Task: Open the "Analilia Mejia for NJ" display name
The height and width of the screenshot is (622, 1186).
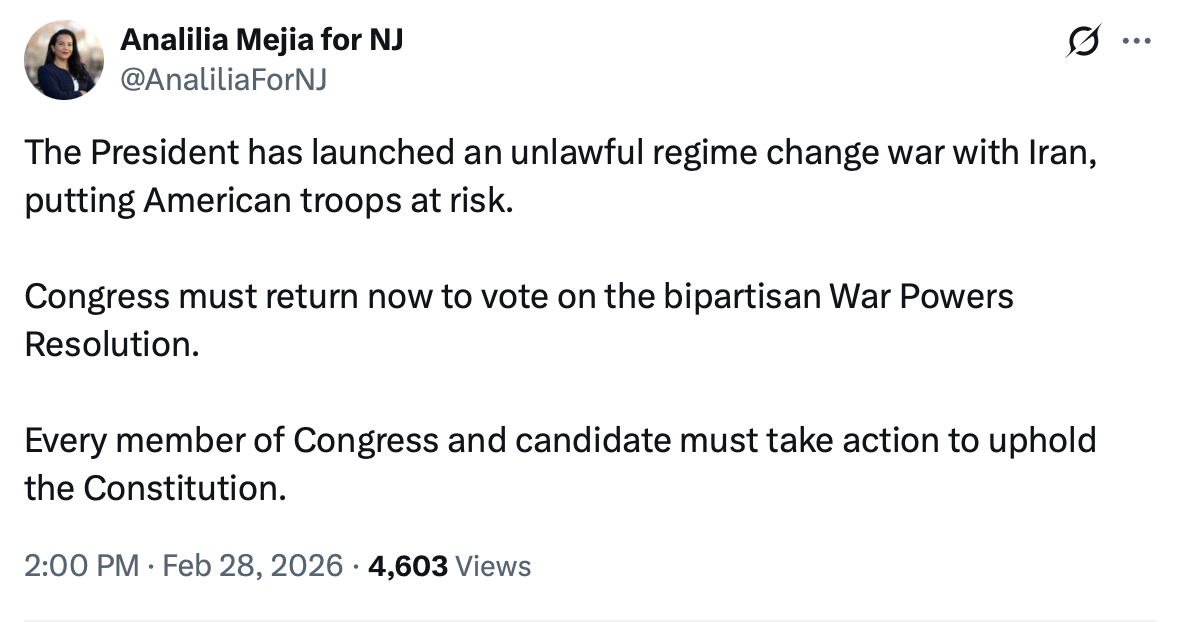Action: pyautogui.click(x=261, y=41)
